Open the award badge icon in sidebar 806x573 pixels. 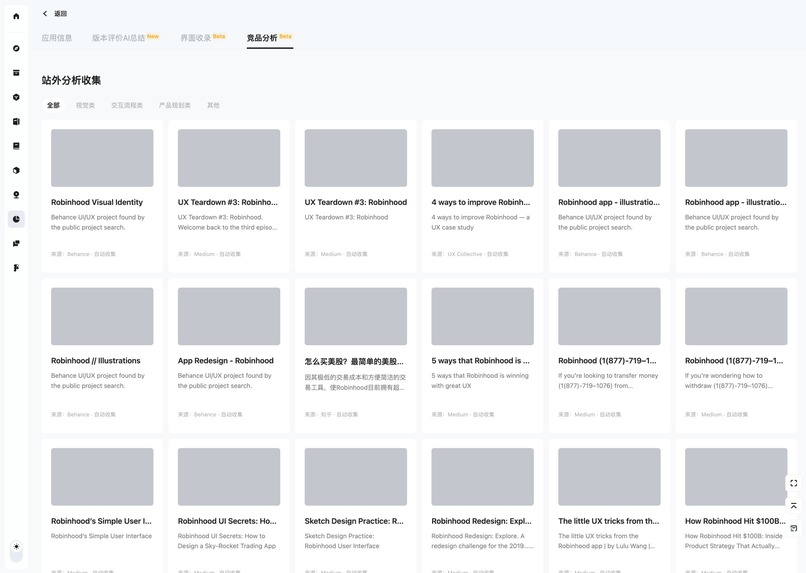[16, 195]
